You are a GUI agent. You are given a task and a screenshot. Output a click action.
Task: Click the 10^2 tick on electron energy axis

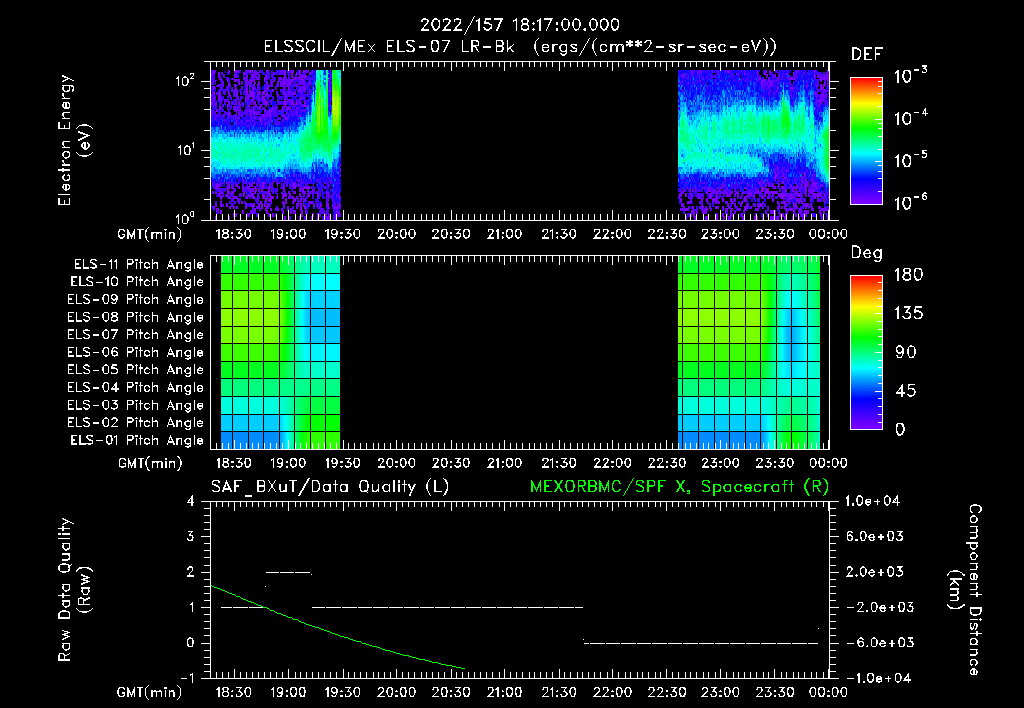coord(185,81)
